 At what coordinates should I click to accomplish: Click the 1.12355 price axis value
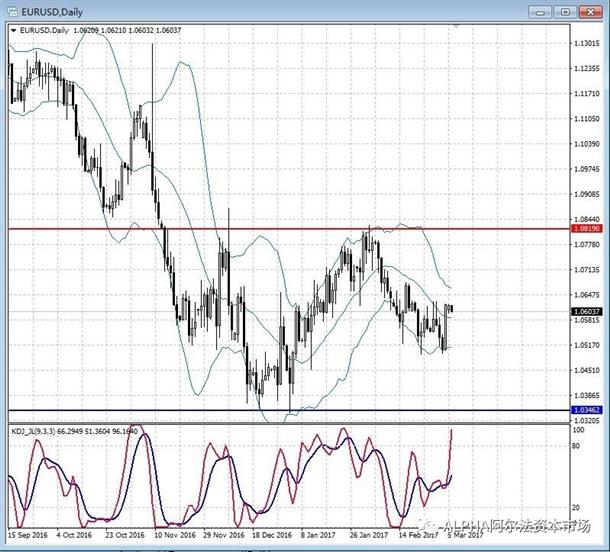point(587,68)
